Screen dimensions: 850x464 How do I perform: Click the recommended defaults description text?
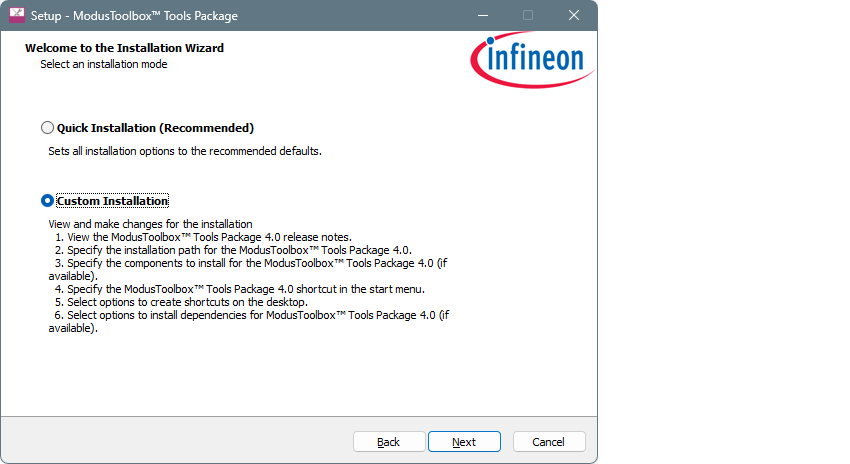pyautogui.click(x=185, y=151)
